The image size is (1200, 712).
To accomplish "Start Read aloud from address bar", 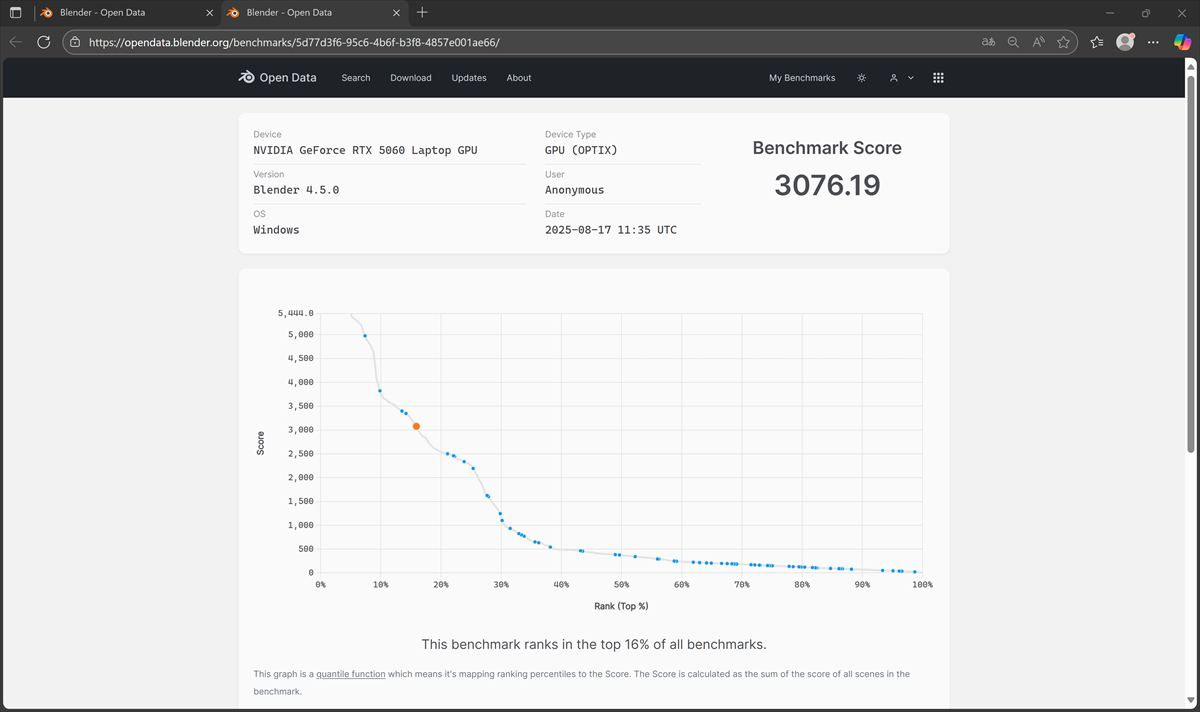I will 1038,42.
